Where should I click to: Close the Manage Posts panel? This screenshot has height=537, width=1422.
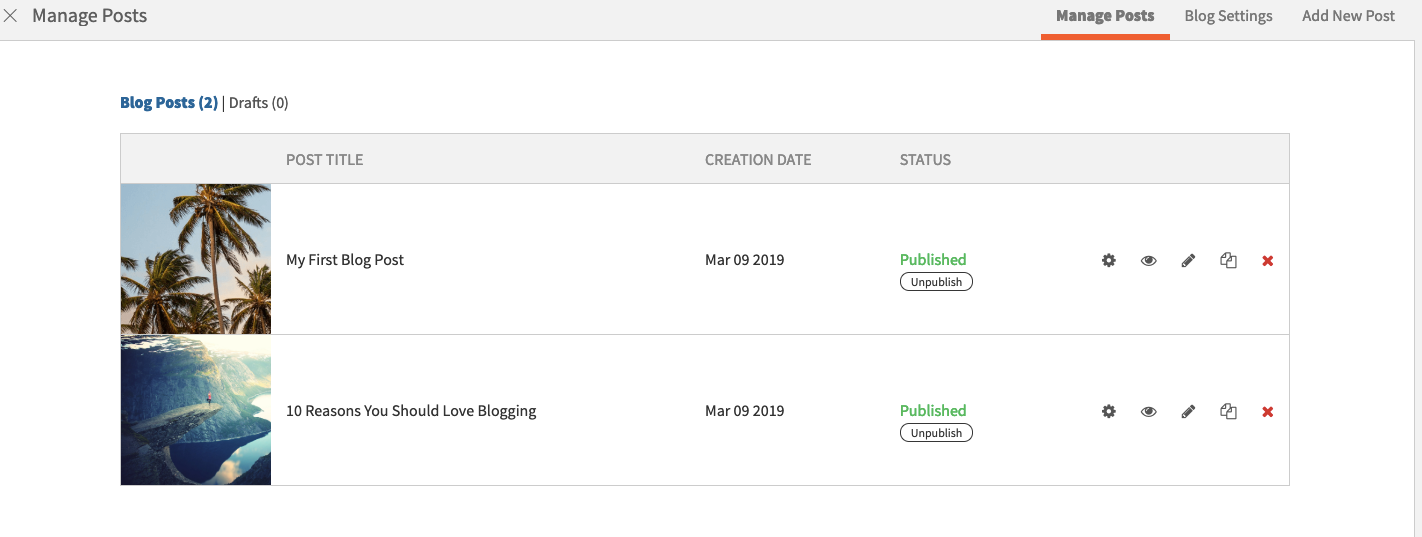[x=11, y=16]
